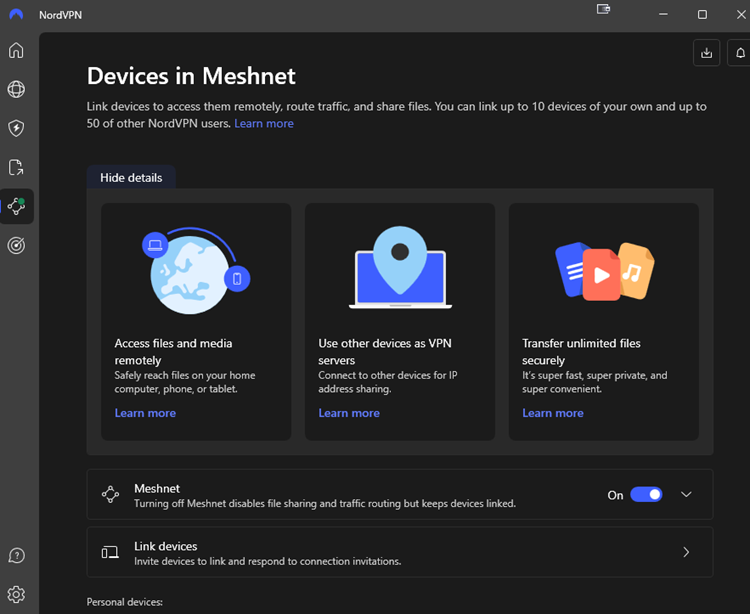The width and height of the screenshot is (750, 614).
Task: Open Learn more under Transfer unlimited files
Action: 553,413
